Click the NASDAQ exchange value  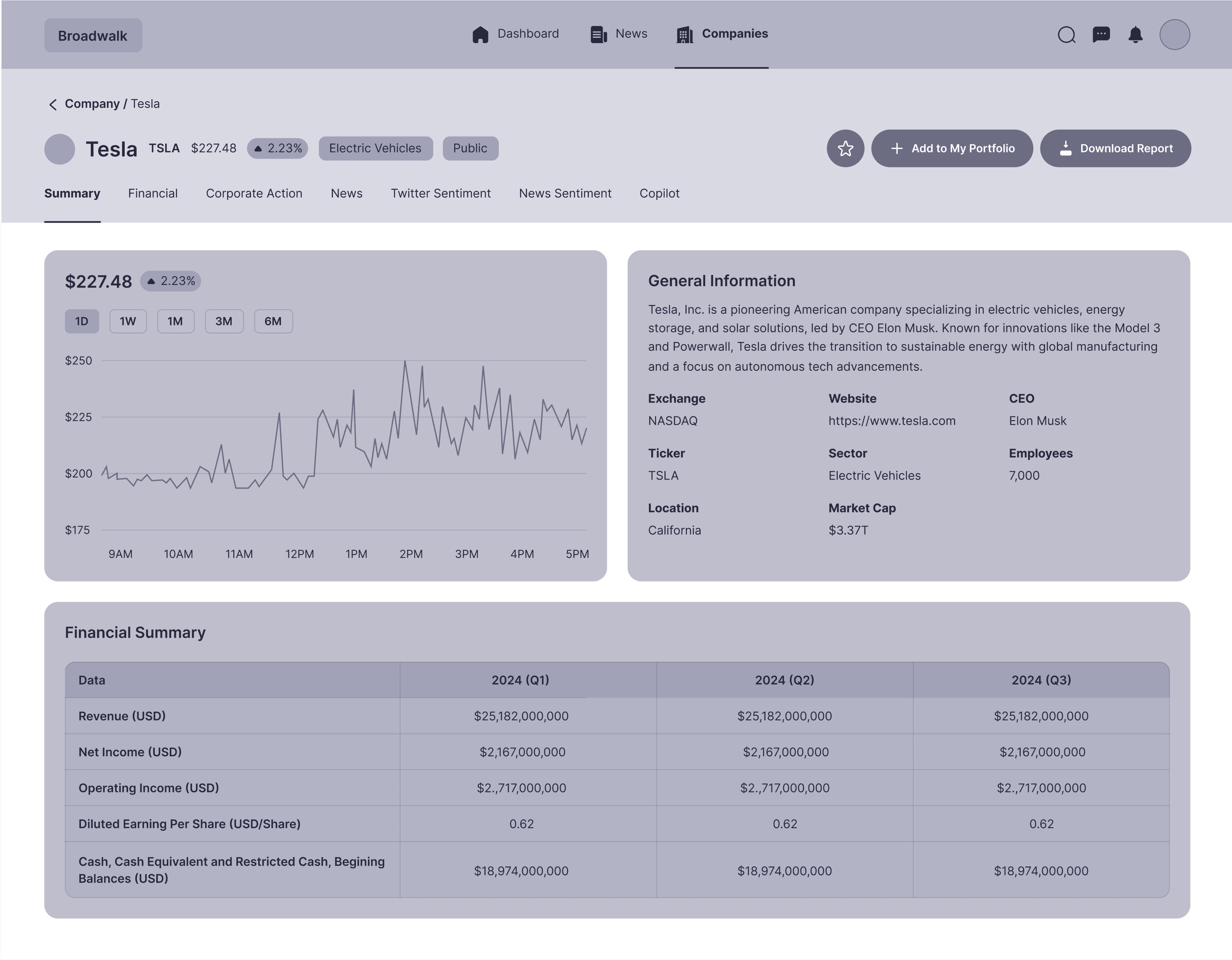673,421
